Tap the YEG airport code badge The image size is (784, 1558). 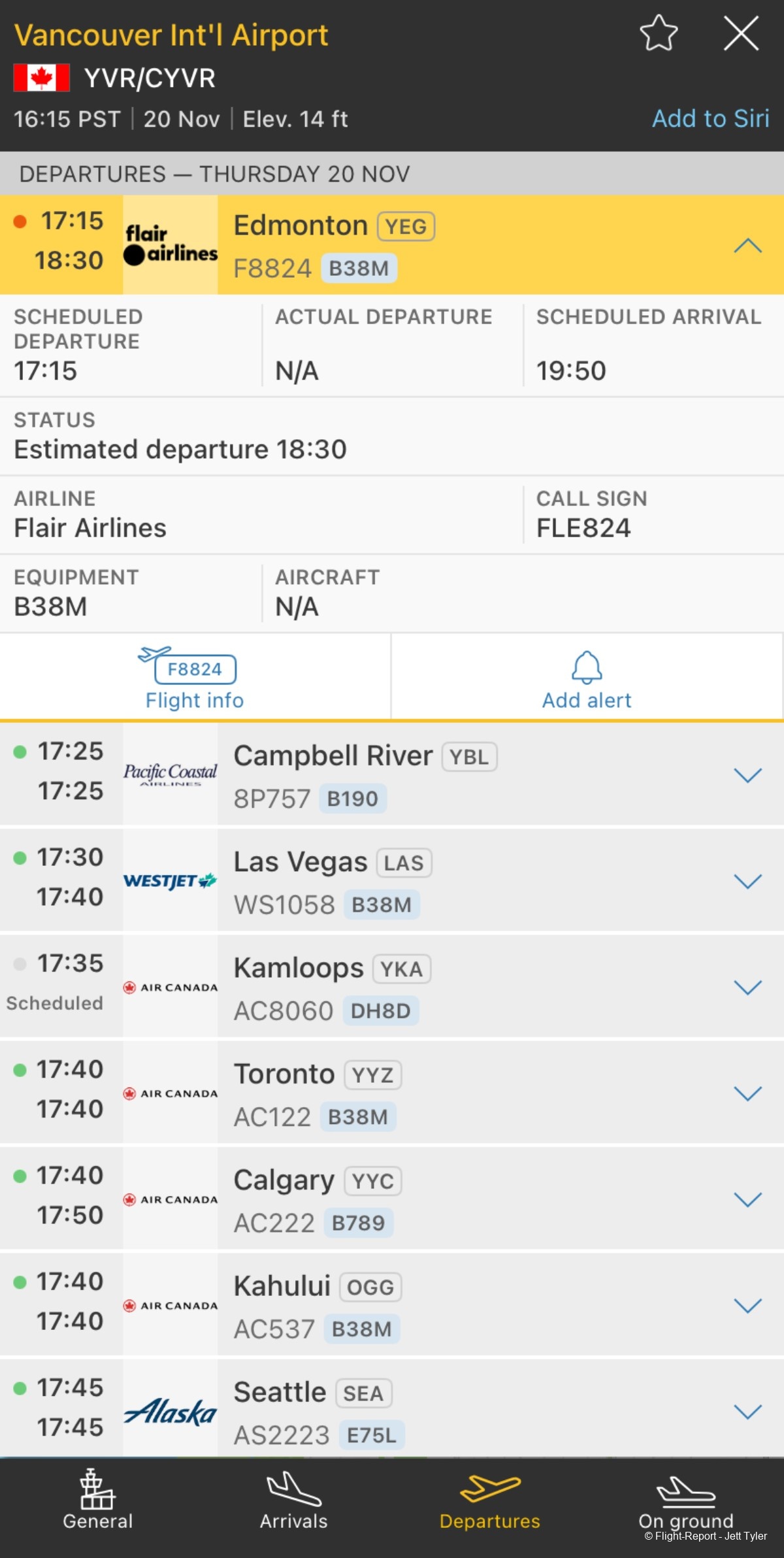pyautogui.click(x=406, y=227)
